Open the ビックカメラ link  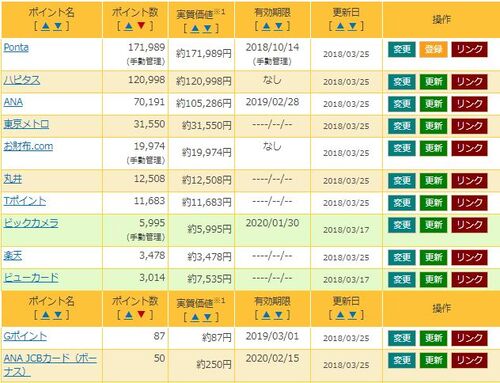[31, 223]
